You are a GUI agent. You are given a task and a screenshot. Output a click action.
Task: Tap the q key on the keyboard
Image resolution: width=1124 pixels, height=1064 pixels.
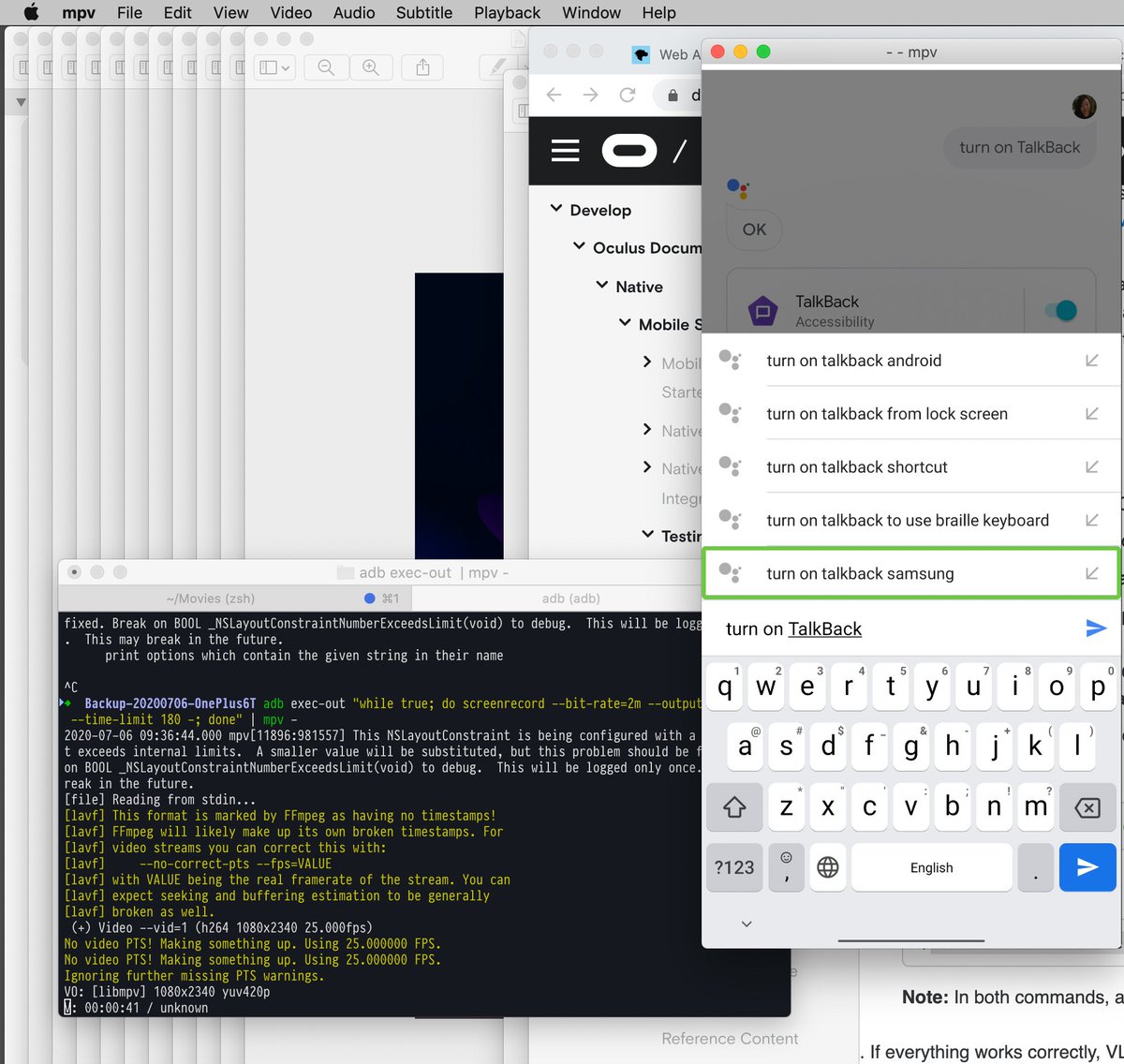pos(724,687)
